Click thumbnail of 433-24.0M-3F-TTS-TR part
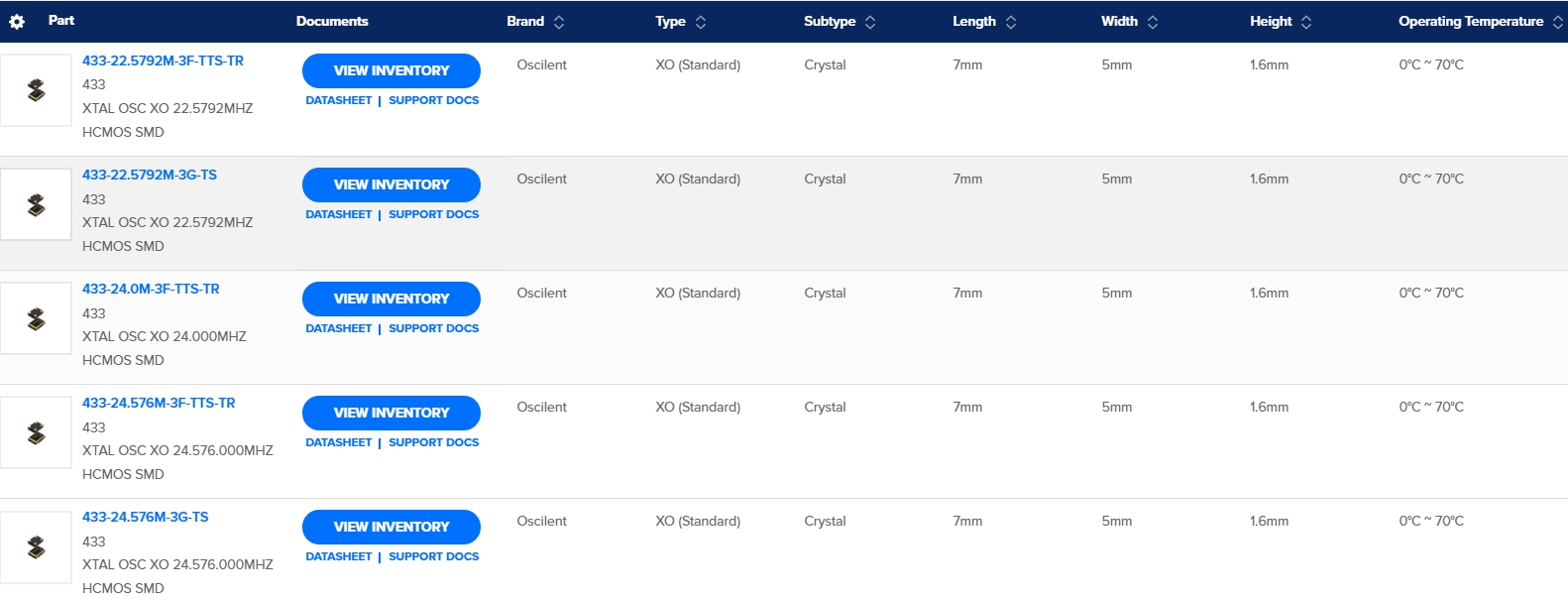Screen dimensions: 1568x601 [36, 318]
